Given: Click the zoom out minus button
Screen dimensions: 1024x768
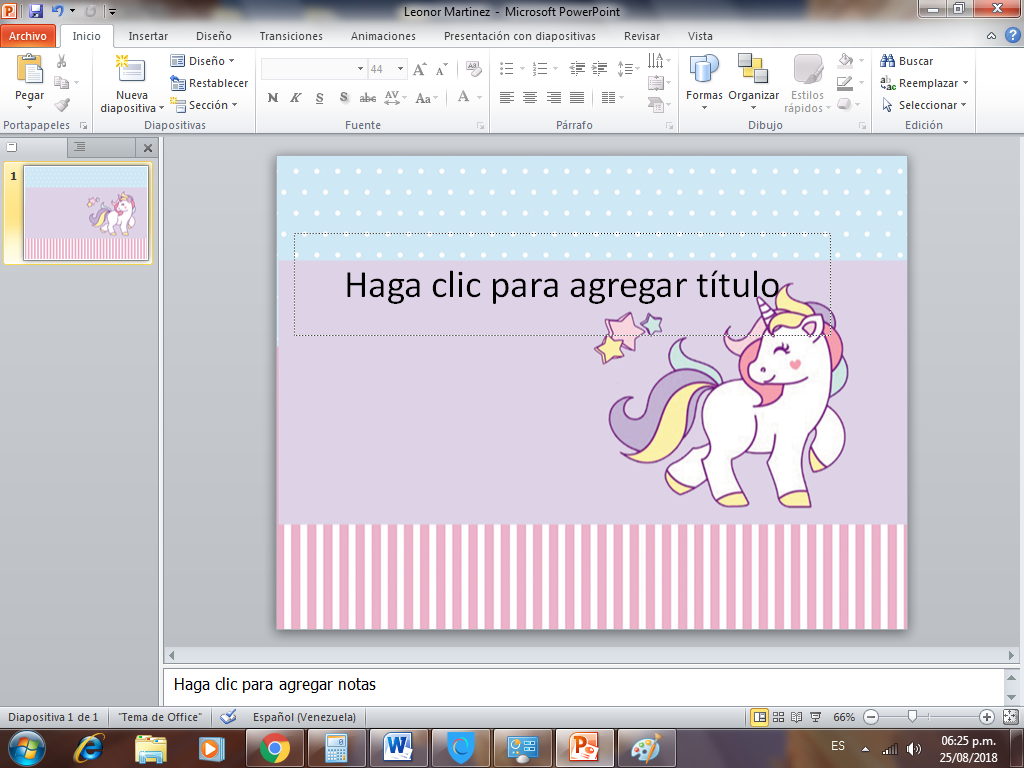Looking at the screenshot, I should click(871, 717).
